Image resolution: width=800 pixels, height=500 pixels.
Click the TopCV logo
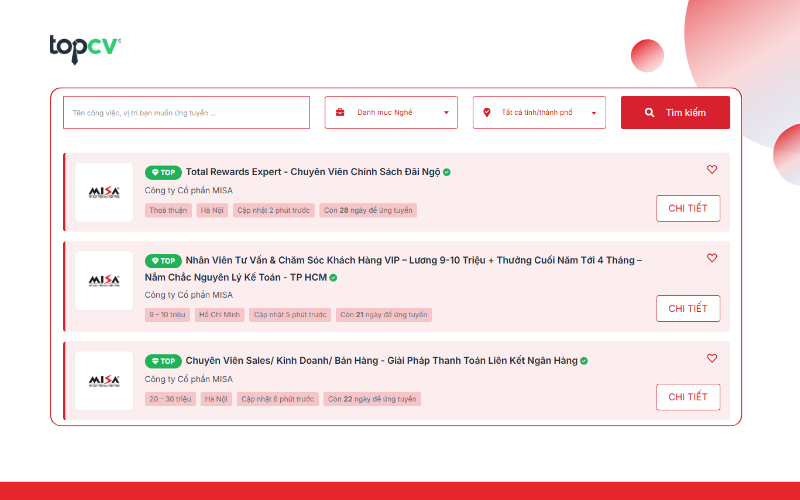click(x=85, y=49)
